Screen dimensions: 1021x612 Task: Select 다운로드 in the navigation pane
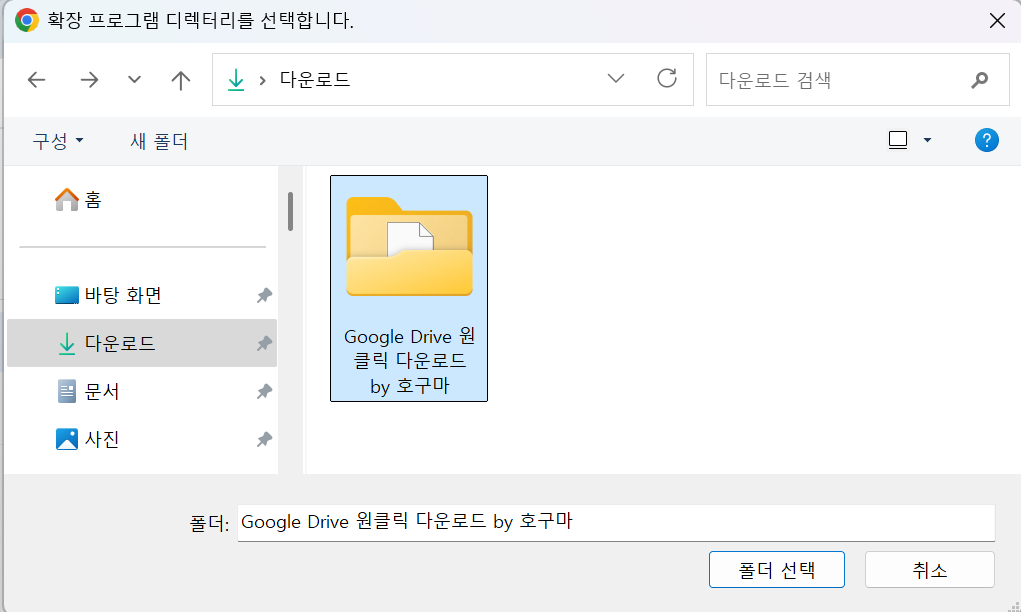tap(142, 343)
